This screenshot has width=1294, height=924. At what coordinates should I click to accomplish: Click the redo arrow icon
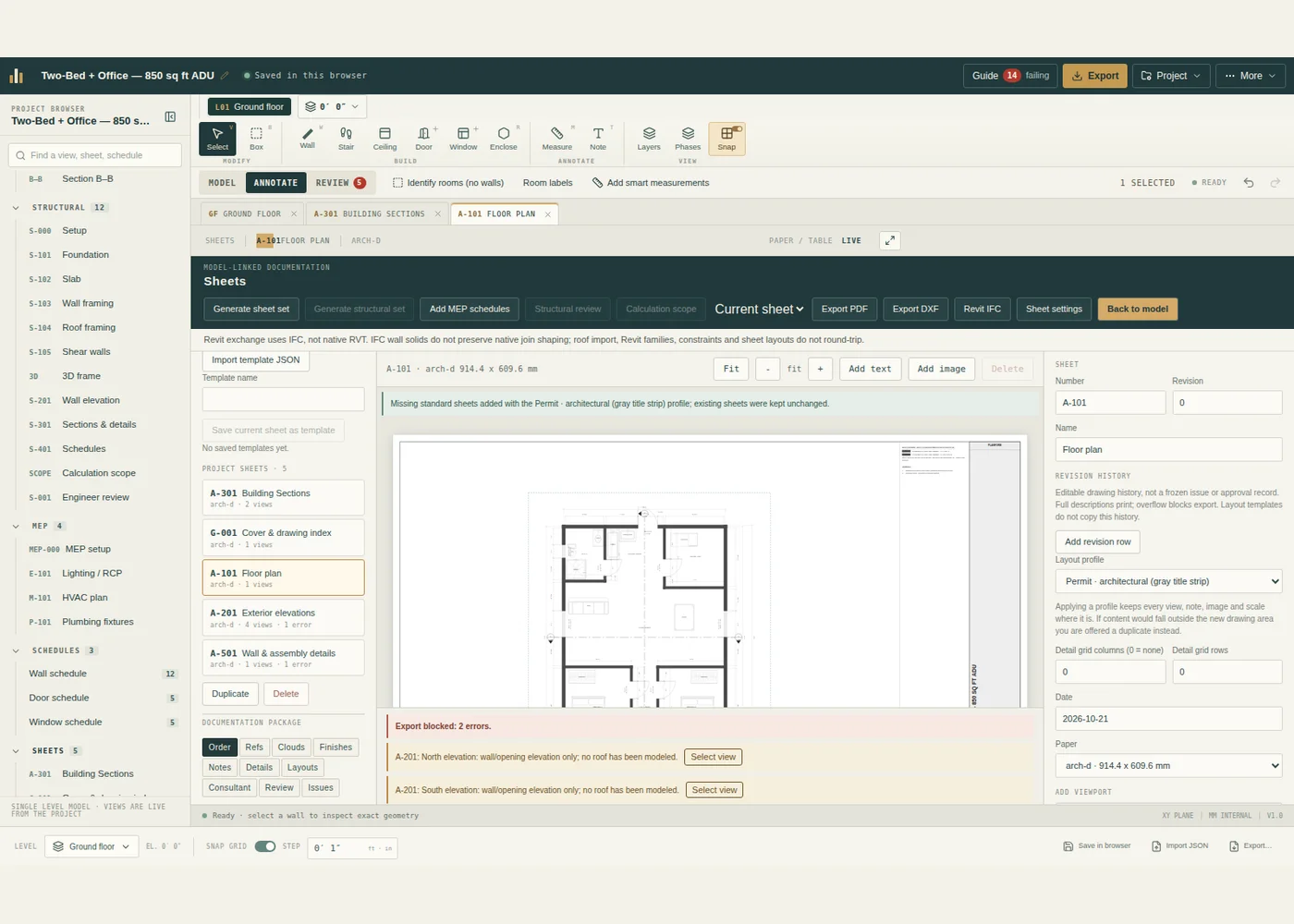tap(1276, 183)
